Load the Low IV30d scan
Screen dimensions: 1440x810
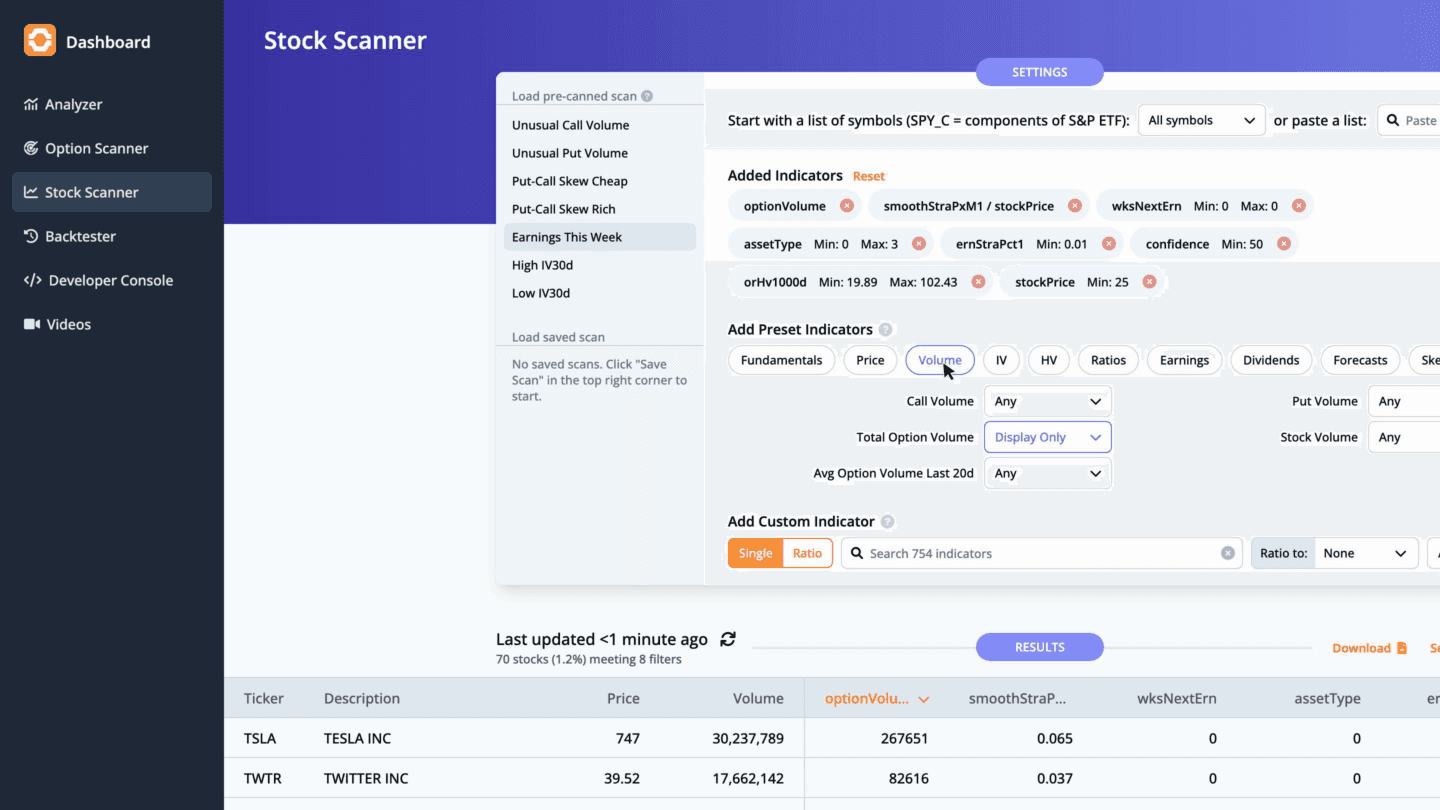(x=600, y=293)
